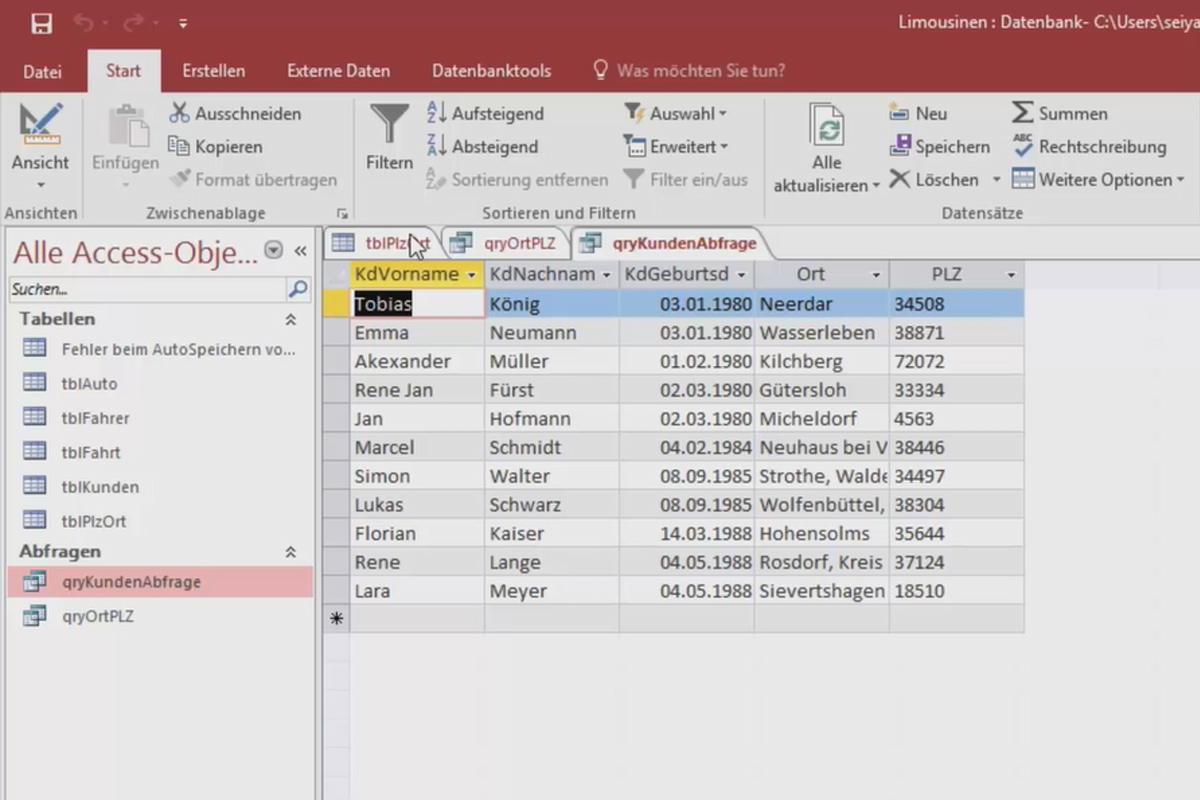
Task: Run Rechtschreibung spell check
Action: point(1089,146)
